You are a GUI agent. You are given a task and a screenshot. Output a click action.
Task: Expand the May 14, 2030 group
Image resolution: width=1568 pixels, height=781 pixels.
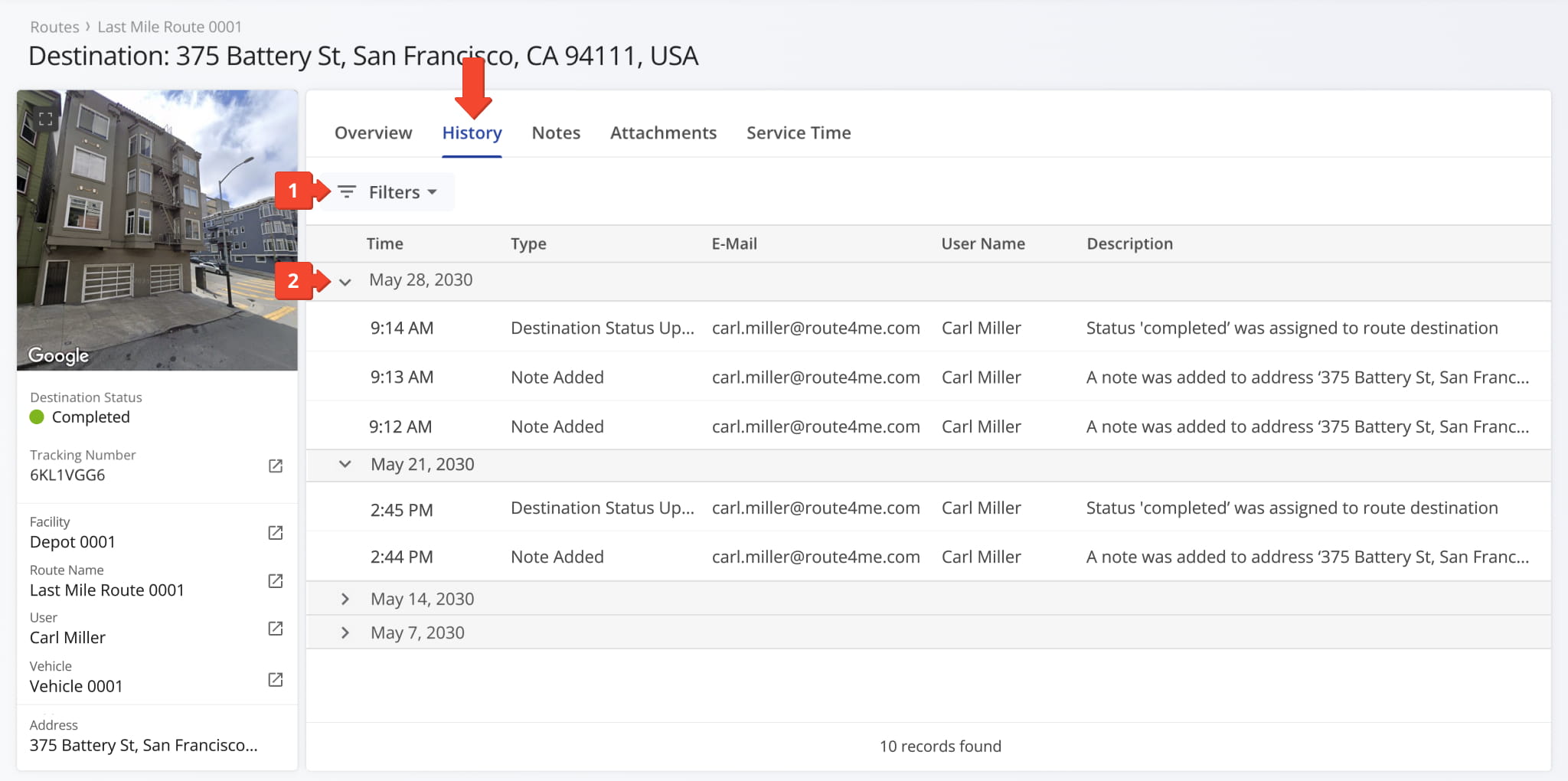coord(345,599)
